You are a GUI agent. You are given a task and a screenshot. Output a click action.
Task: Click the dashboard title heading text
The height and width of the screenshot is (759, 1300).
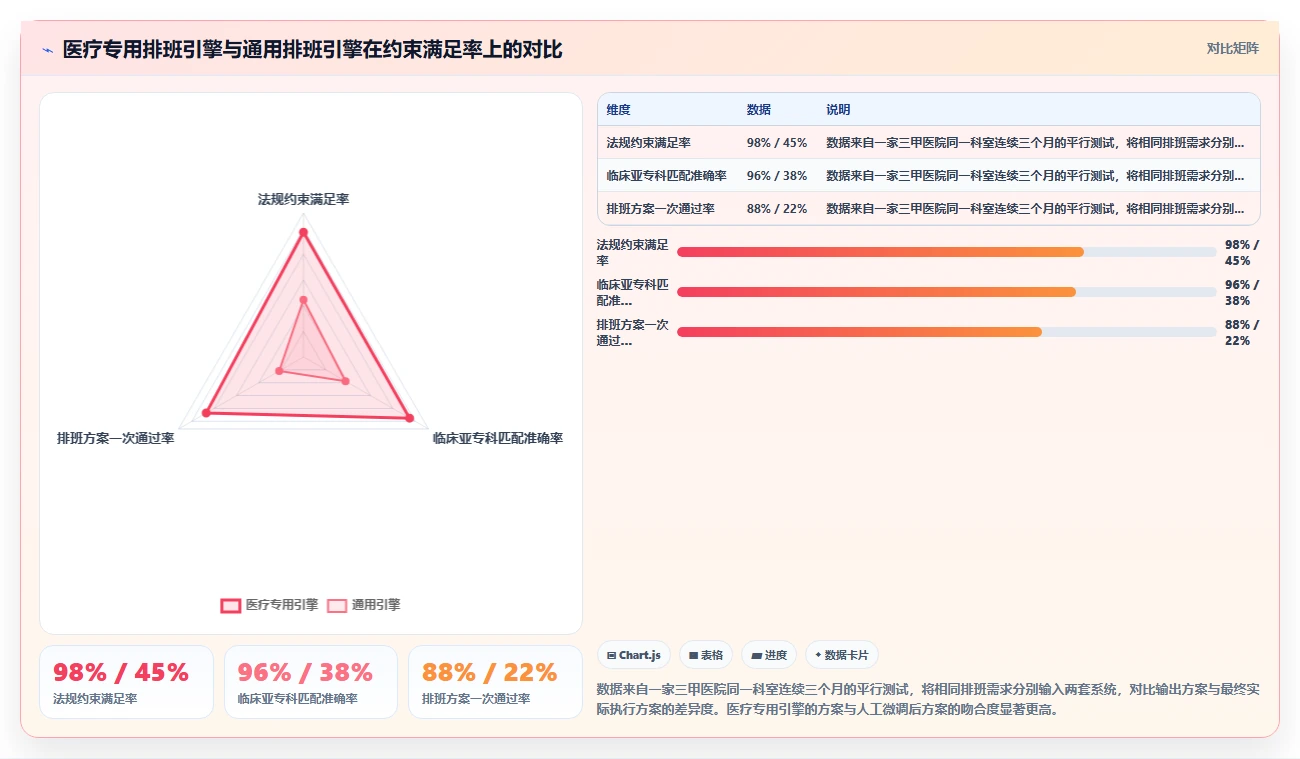tap(313, 49)
